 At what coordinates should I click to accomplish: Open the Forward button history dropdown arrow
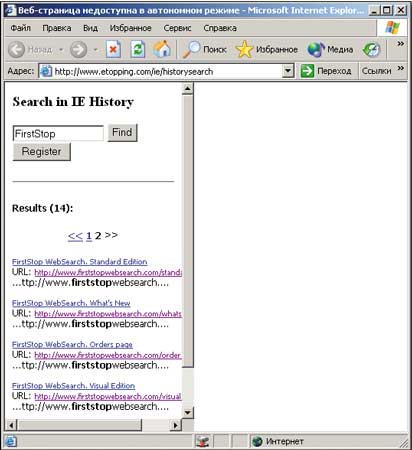click(96, 50)
